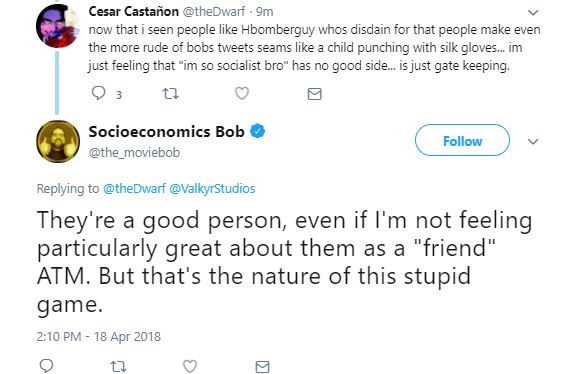The width and height of the screenshot is (575, 374).
Task: Open the @ValkyrStudios mention link
Action: pos(212,188)
